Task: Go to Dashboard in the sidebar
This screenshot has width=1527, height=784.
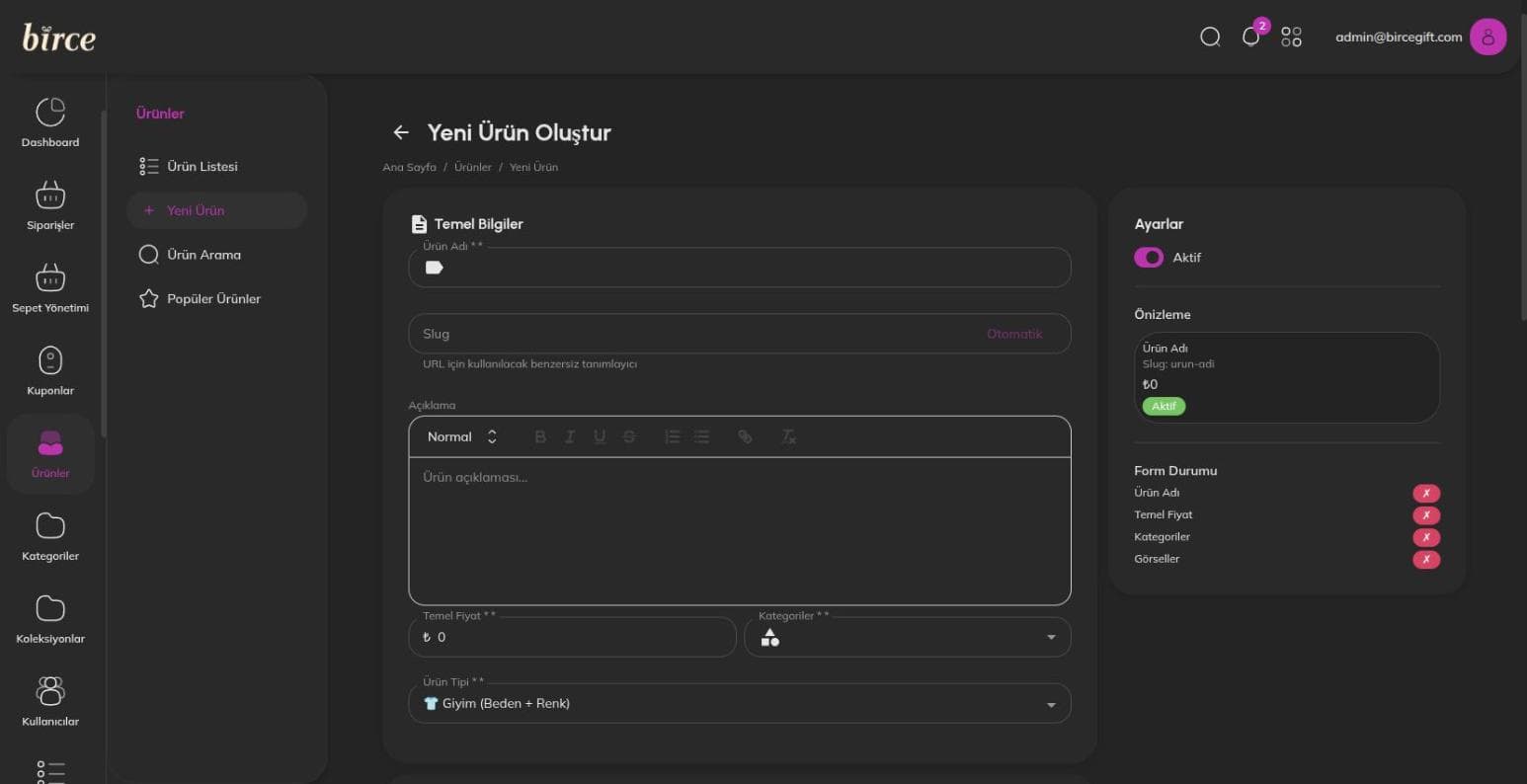Action: pyautogui.click(x=50, y=122)
